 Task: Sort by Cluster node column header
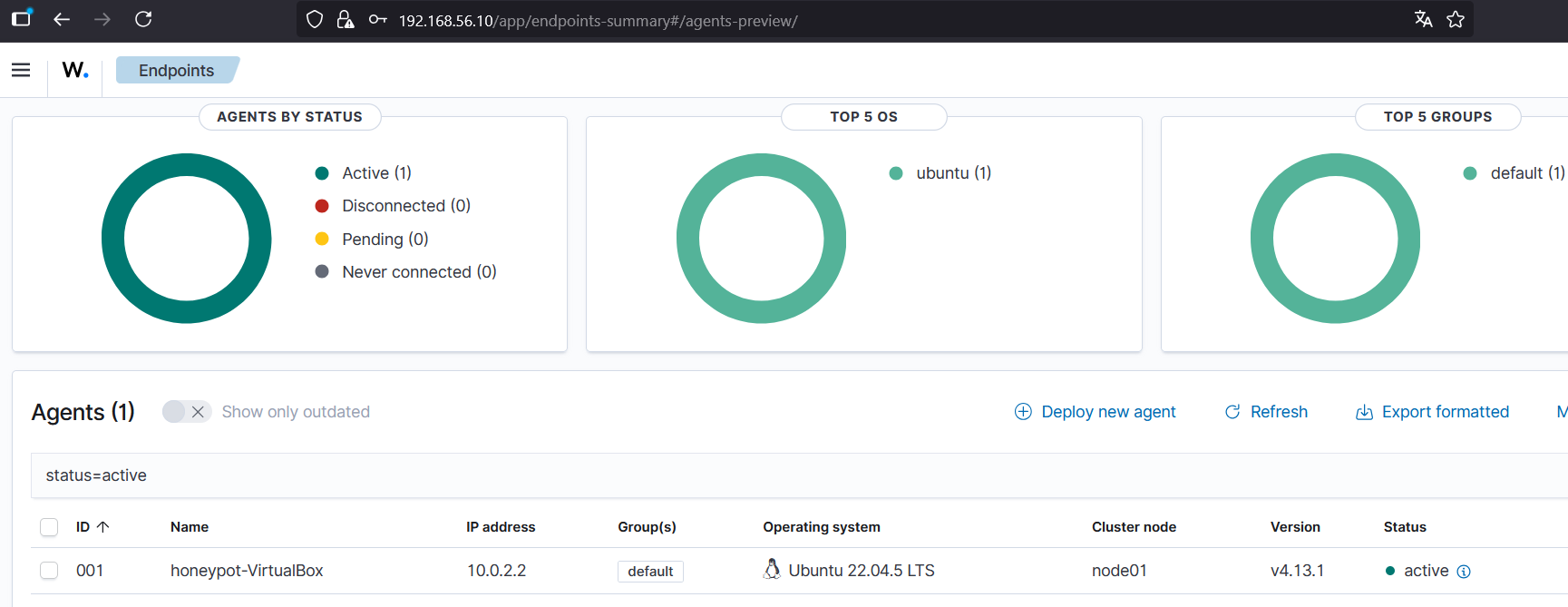(1134, 527)
